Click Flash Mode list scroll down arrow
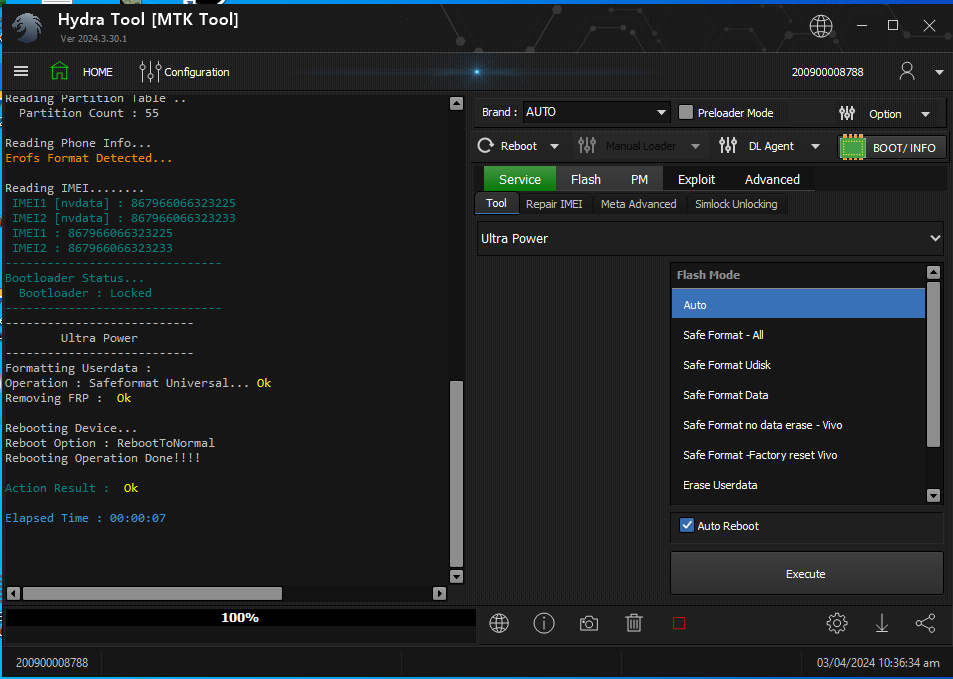The image size is (953, 679). tap(934, 495)
